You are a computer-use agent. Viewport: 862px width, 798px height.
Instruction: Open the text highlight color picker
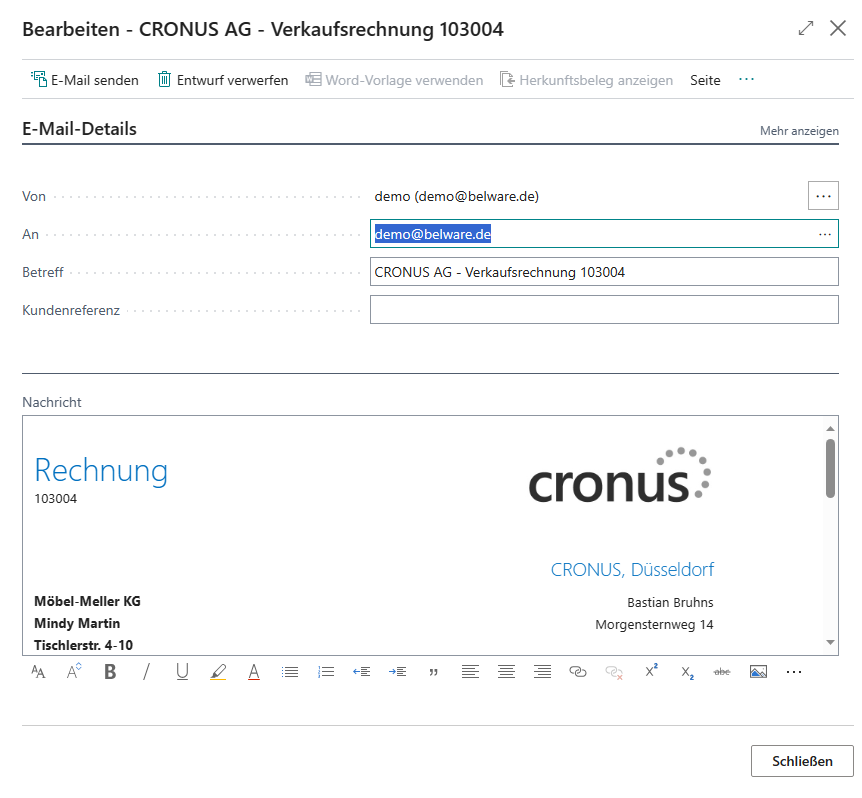(218, 672)
